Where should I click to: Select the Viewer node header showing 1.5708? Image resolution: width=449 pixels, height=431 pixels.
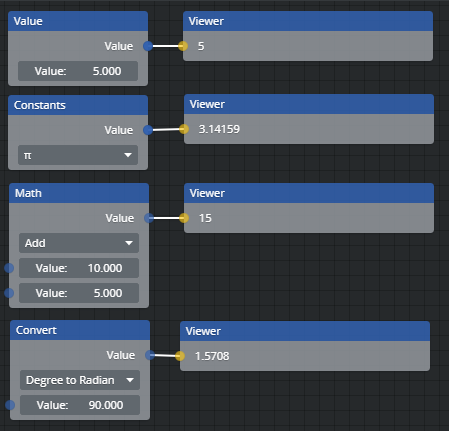305,331
